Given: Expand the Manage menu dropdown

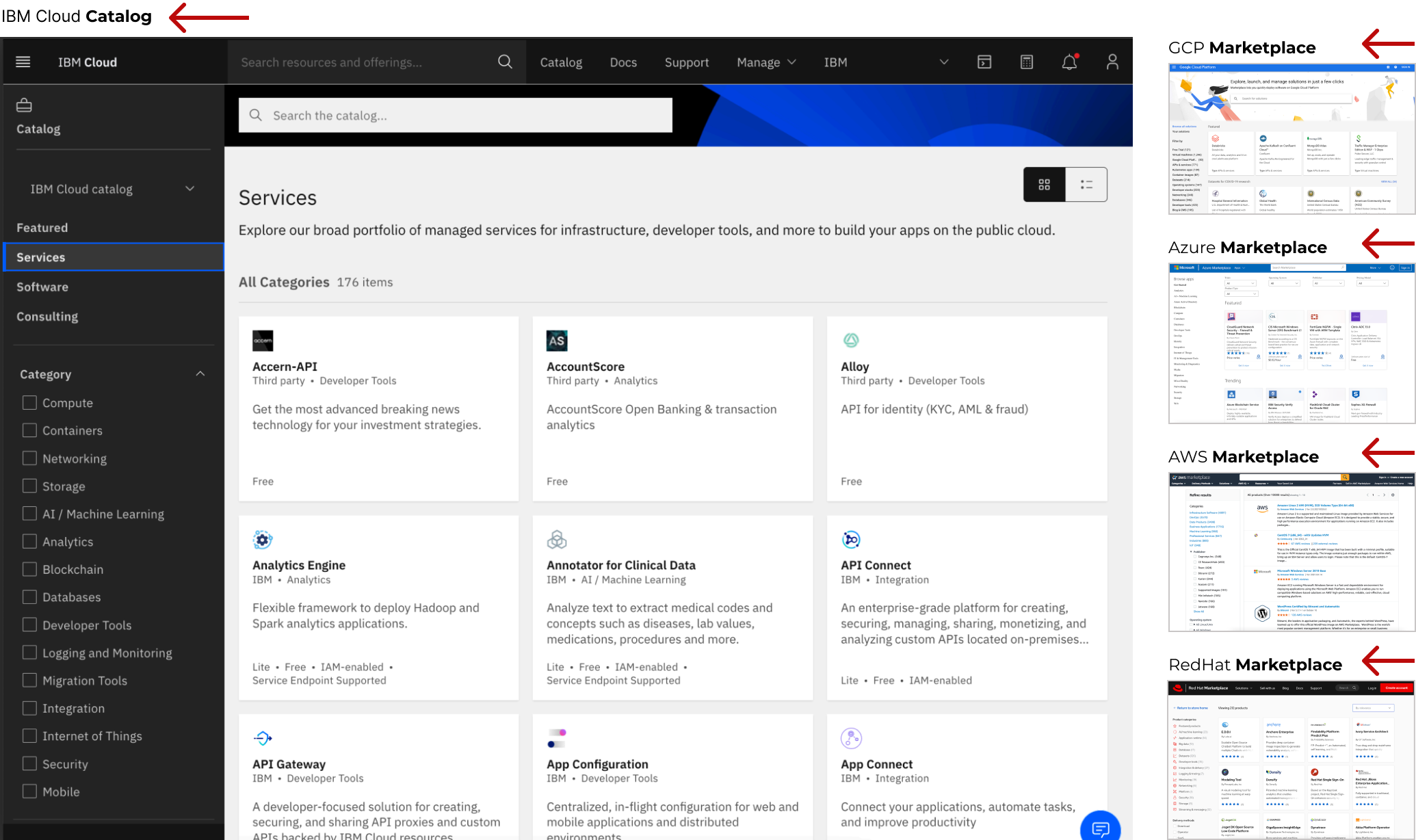Looking at the screenshot, I should click(765, 61).
